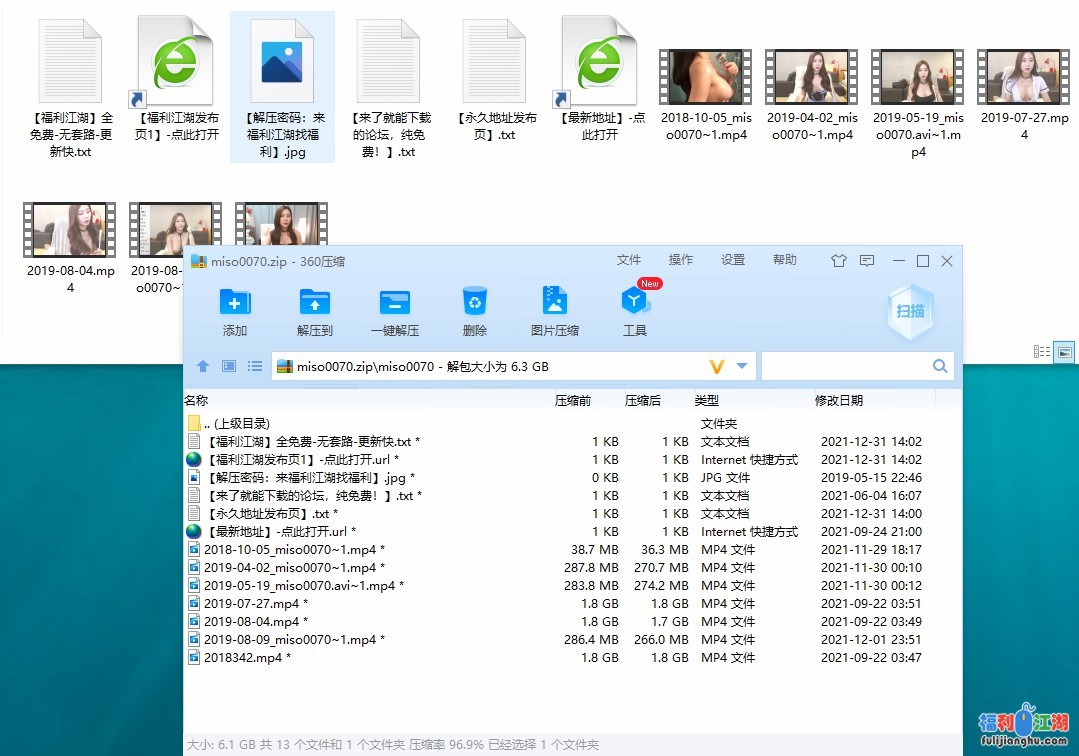Open the yellow V member dropdown
1079x756 pixels.
click(x=718, y=366)
